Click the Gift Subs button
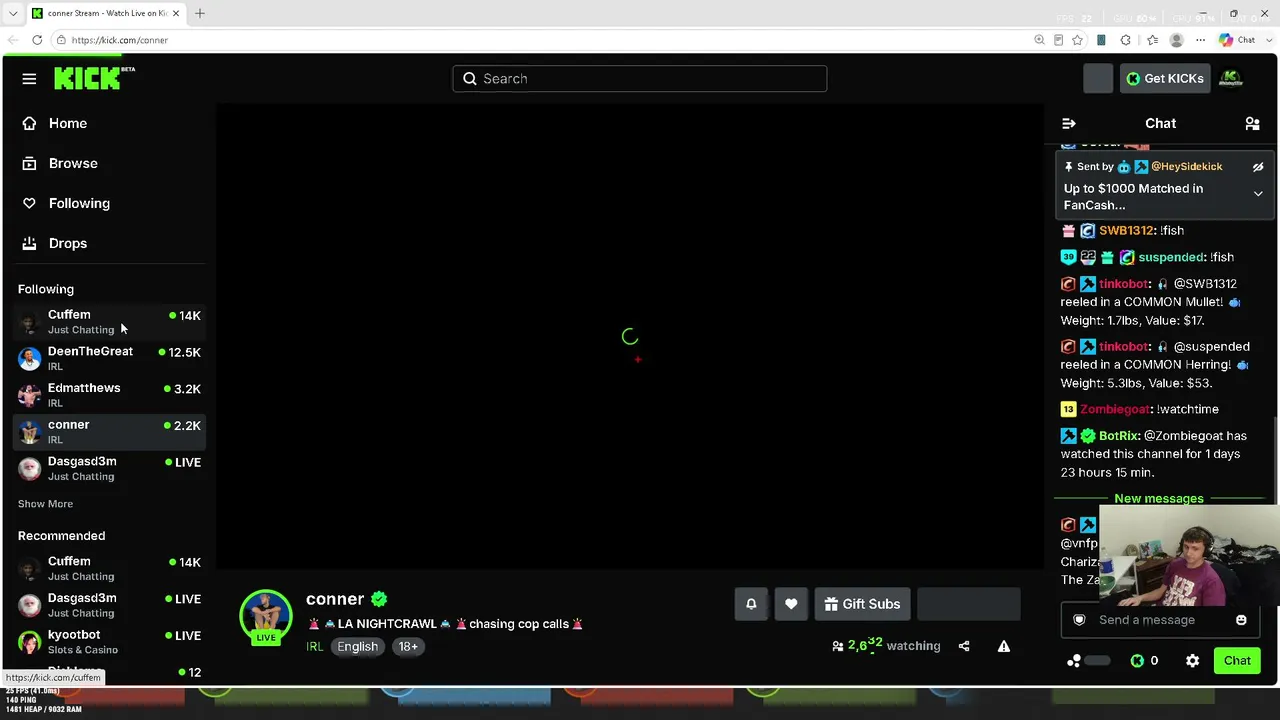The image size is (1280, 720). pos(862,604)
